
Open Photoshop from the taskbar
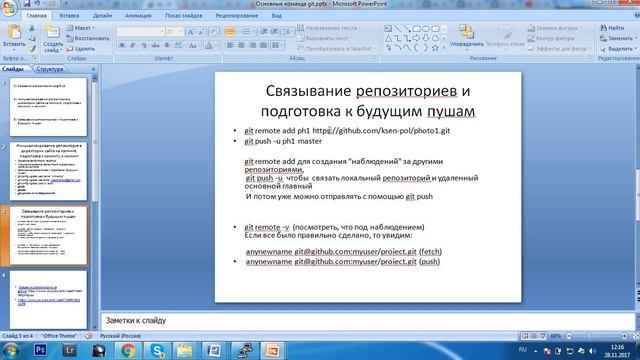coord(40,350)
